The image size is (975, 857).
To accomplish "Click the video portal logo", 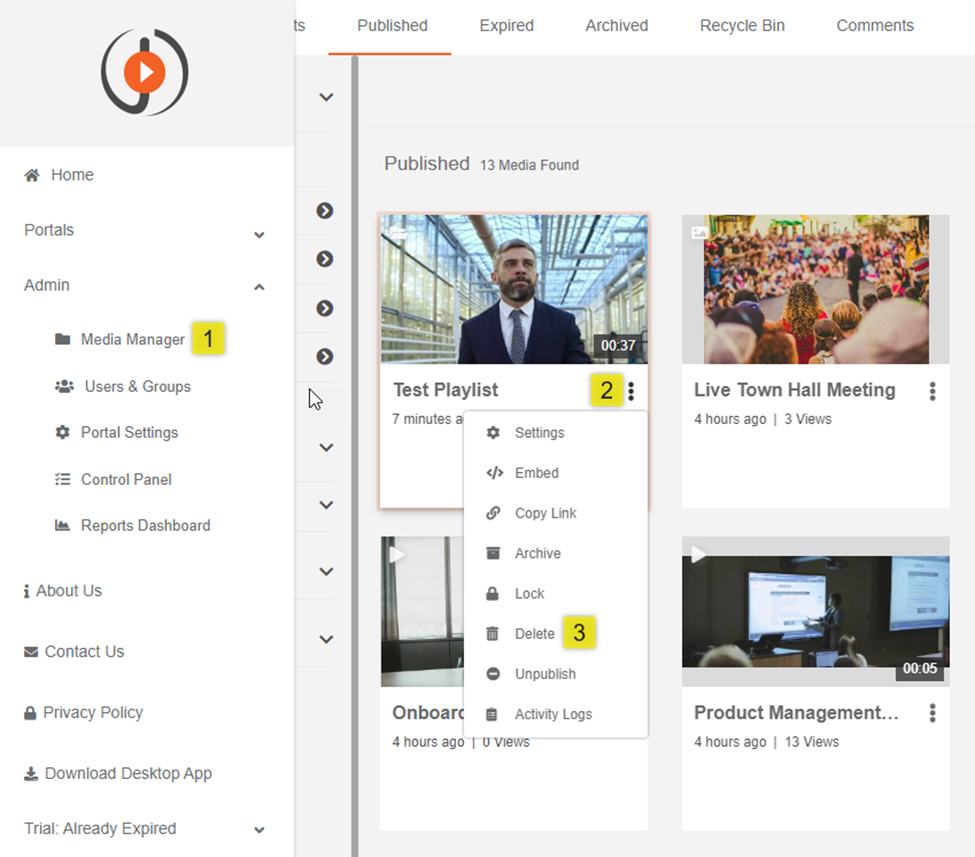I will [x=145, y=72].
